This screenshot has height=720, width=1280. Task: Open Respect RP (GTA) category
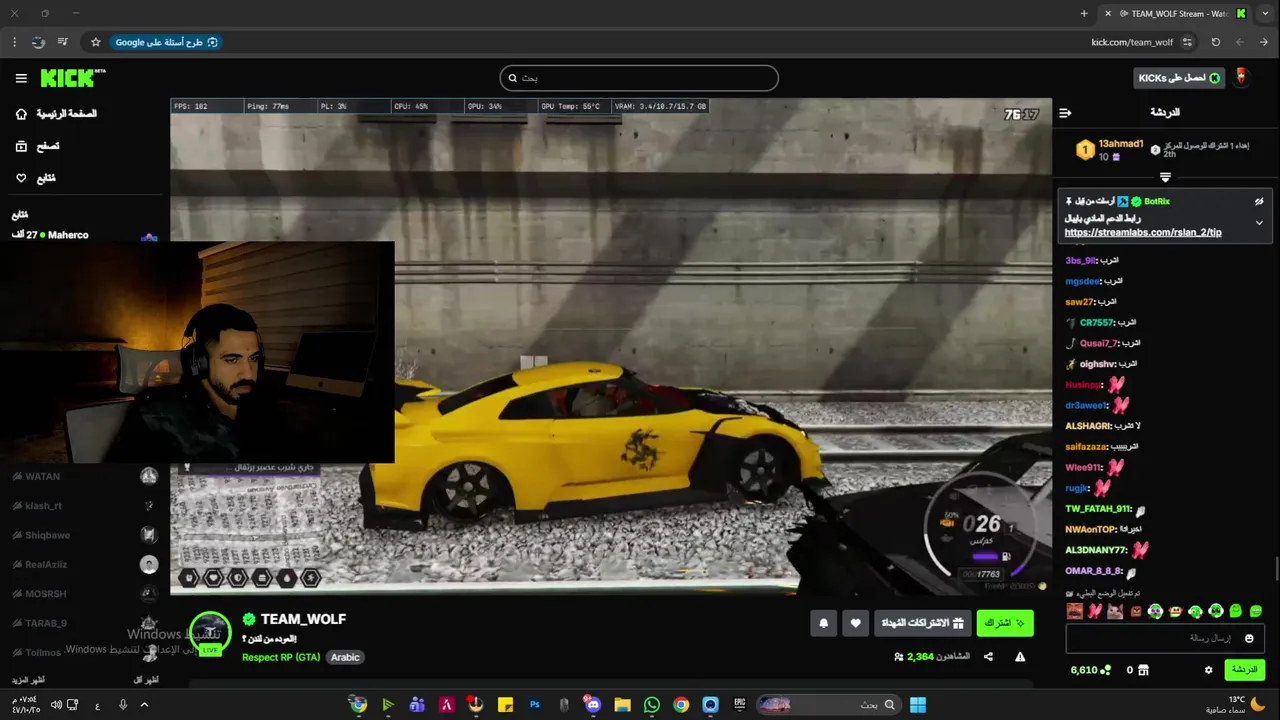(281, 657)
